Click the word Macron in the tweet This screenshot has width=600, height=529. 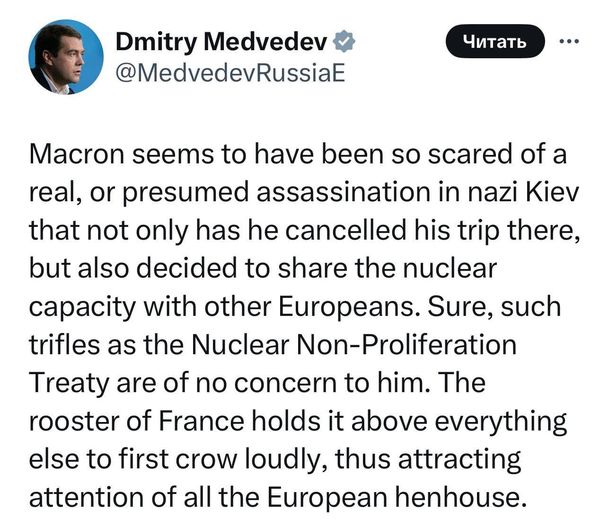pyautogui.click(x=77, y=154)
